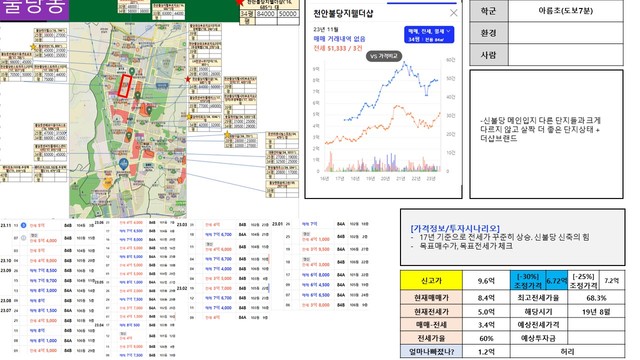Click the 23년 11월 date label

(326, 29)
